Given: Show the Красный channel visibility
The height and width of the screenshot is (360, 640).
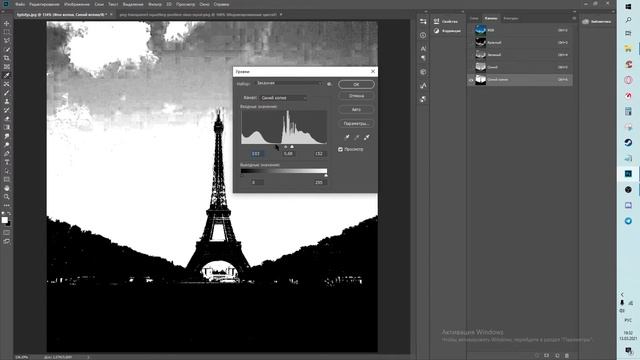Looking at the screenshot, I should pyautogui.click(x=471, y=42).
